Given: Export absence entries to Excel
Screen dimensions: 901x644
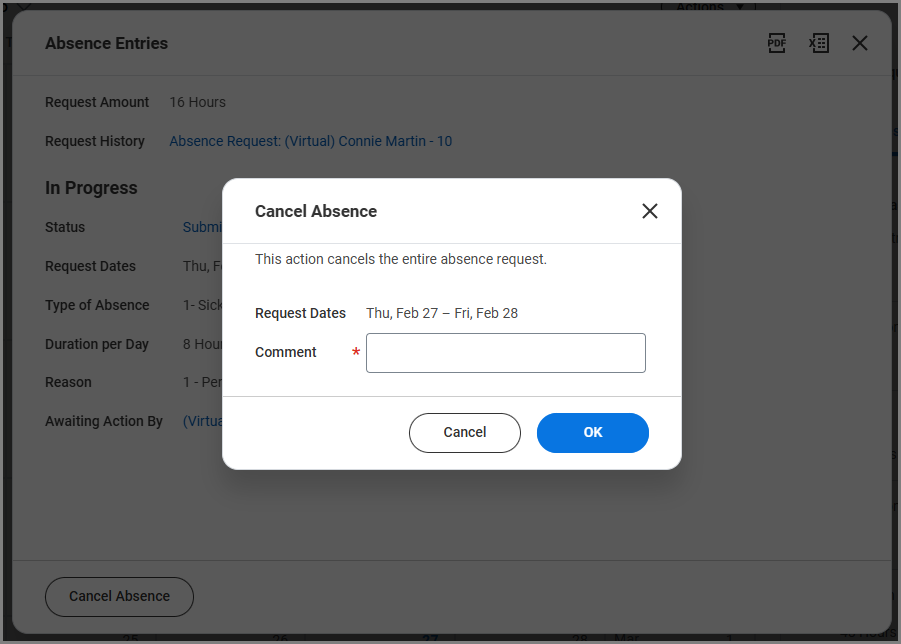Looking at the screenshot, I should pyautogui.click(x=819, y=43).
